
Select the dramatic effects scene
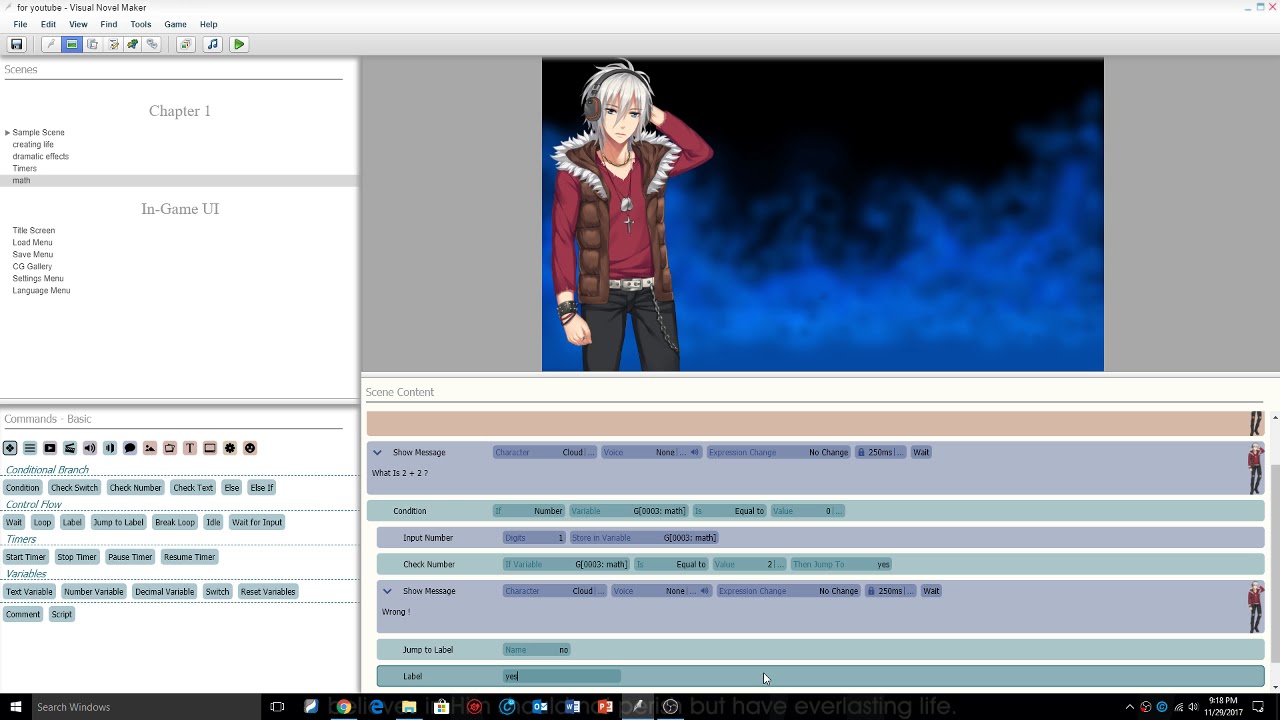(41, 156)
